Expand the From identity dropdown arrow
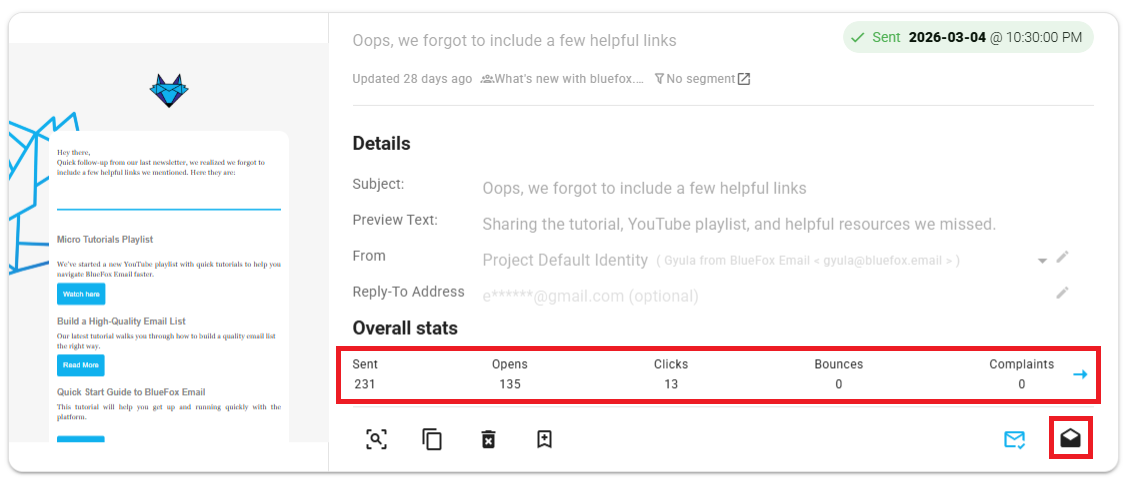The image size is (1126, 478). pyautogui.click(x=1042, y=260)
